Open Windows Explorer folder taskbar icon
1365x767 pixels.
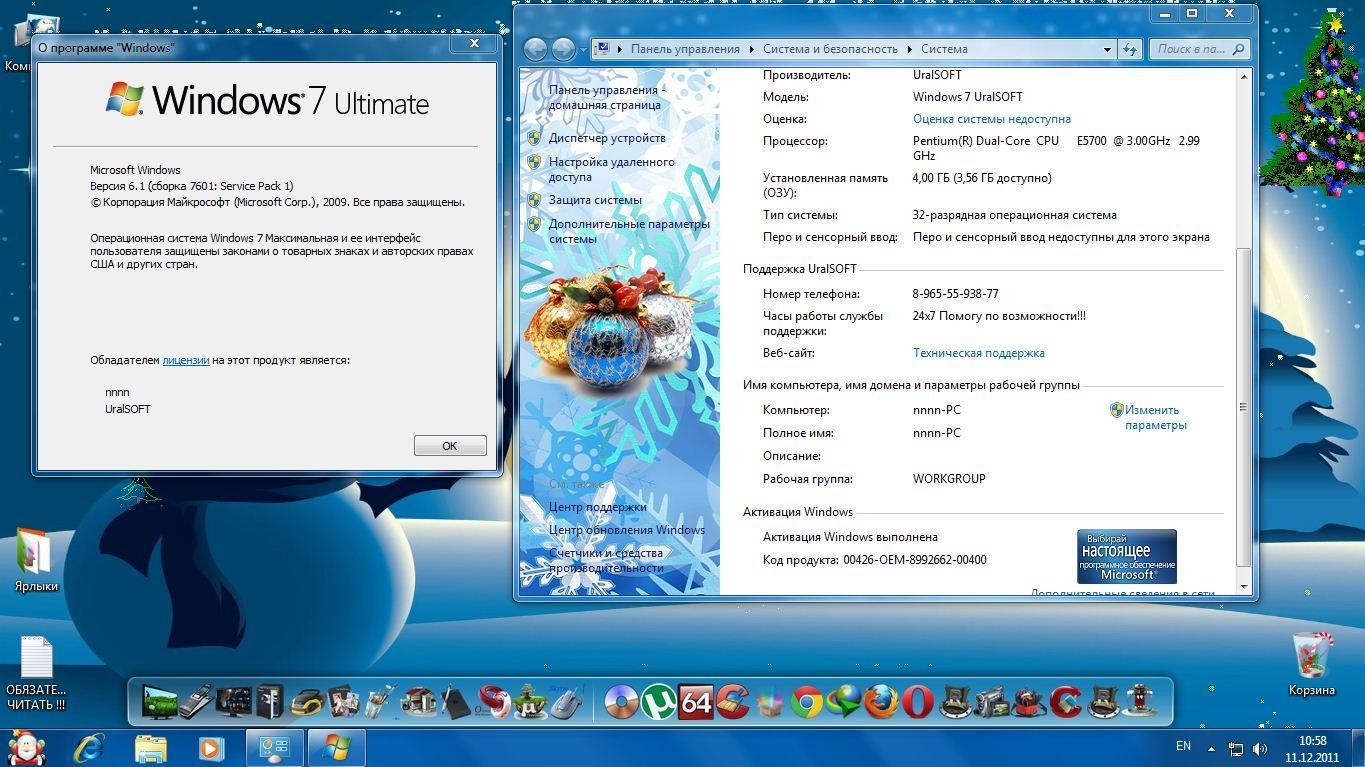150,747
